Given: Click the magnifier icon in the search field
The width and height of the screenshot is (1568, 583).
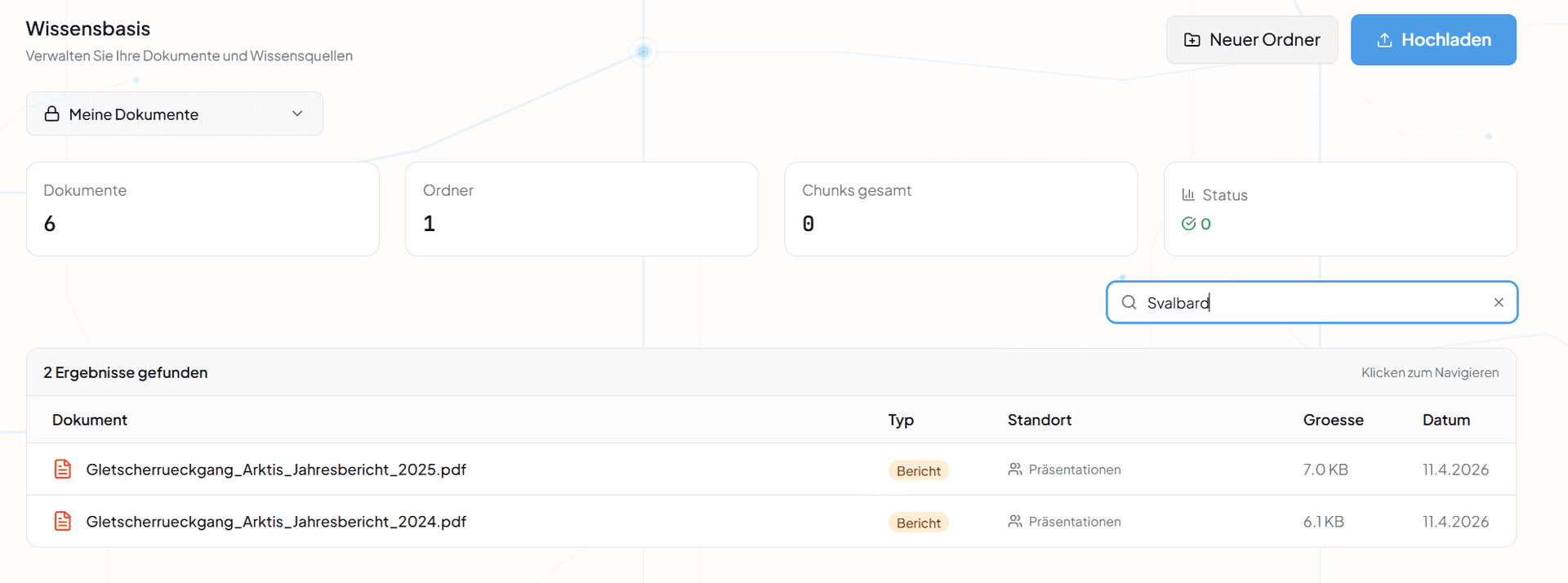Looking at the screenshot, I should pos(1129,302).
